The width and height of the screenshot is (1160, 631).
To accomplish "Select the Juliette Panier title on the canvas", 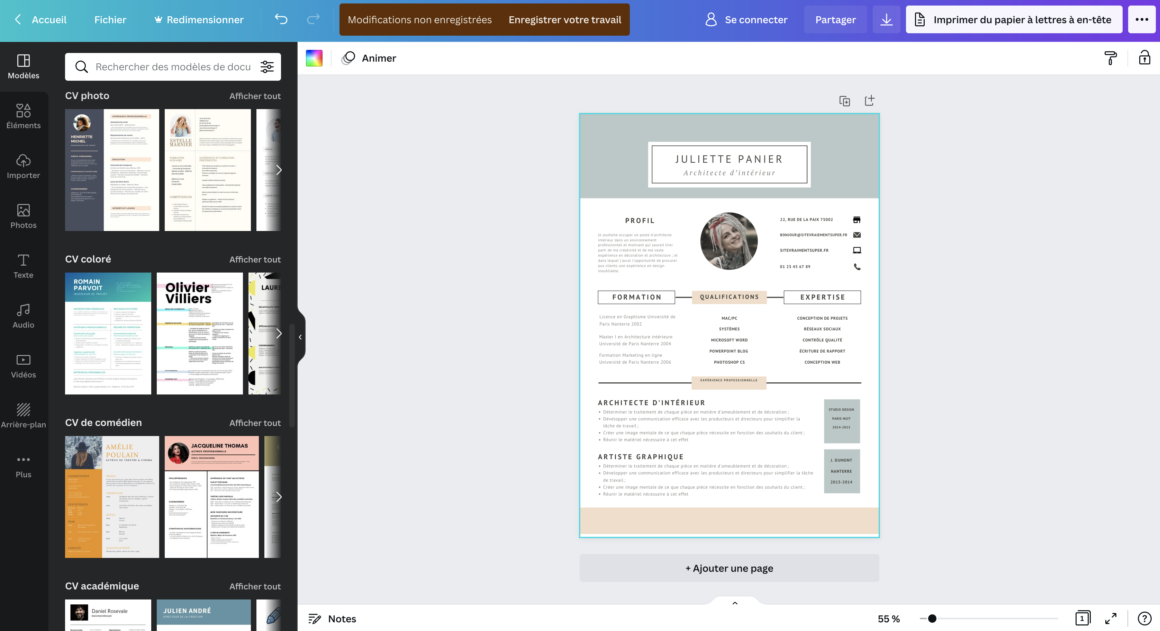I will [x=729, y=159].
